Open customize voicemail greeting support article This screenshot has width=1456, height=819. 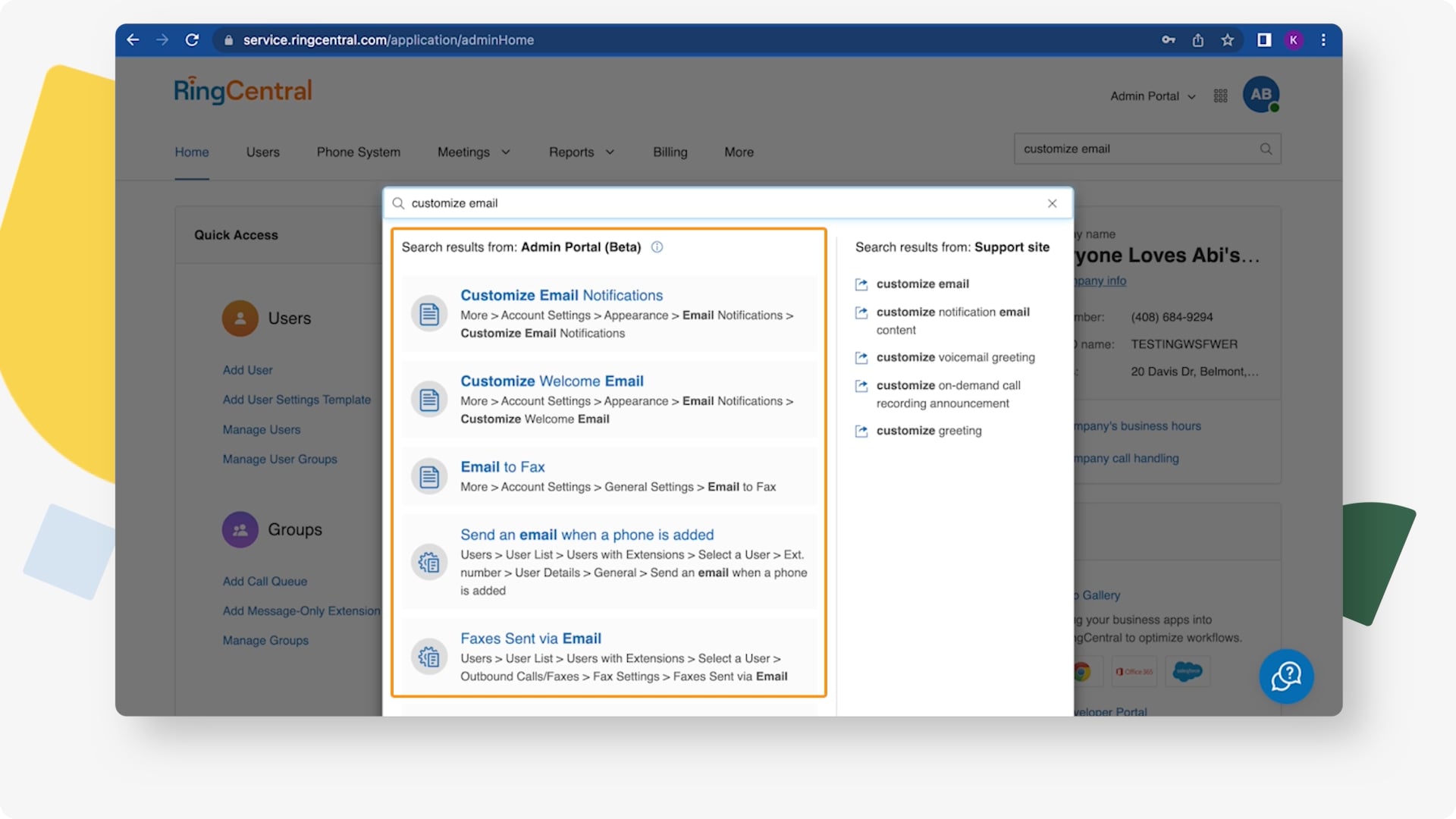tap(955, 357)
